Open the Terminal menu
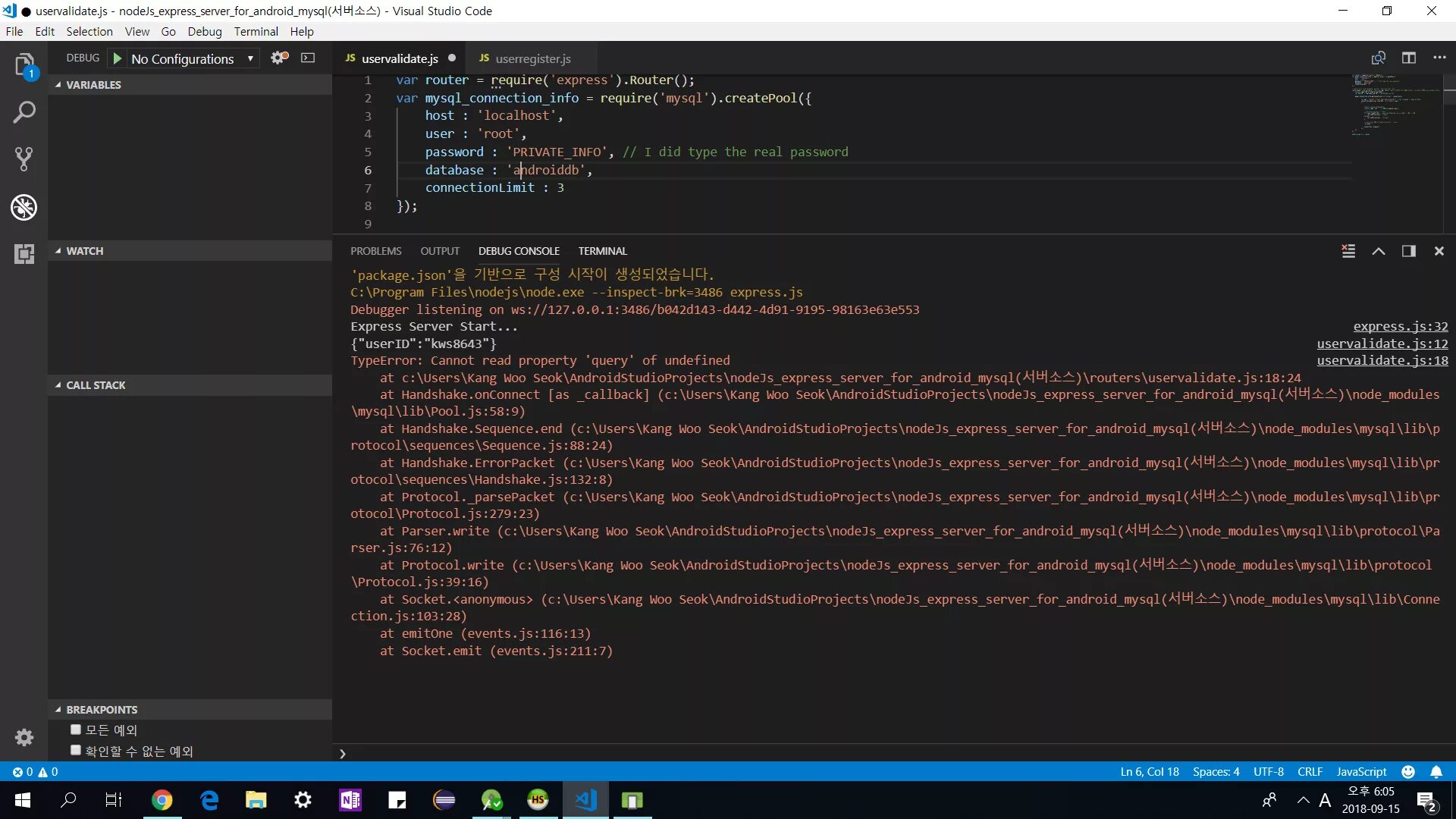The width and height of the screenshot is (1456, 819). [x=256, y=31]
